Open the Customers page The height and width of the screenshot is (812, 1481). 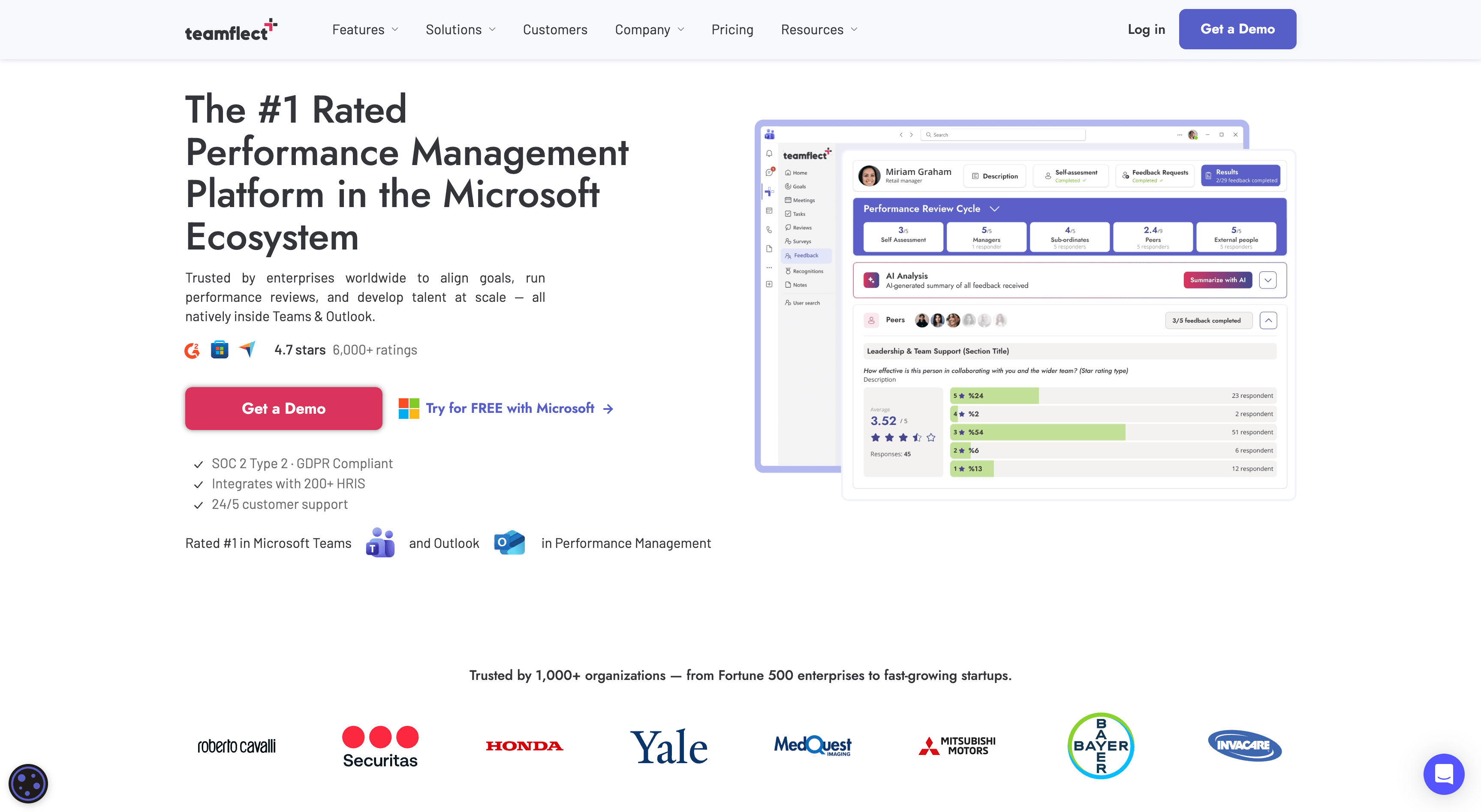tap(555, 30)
